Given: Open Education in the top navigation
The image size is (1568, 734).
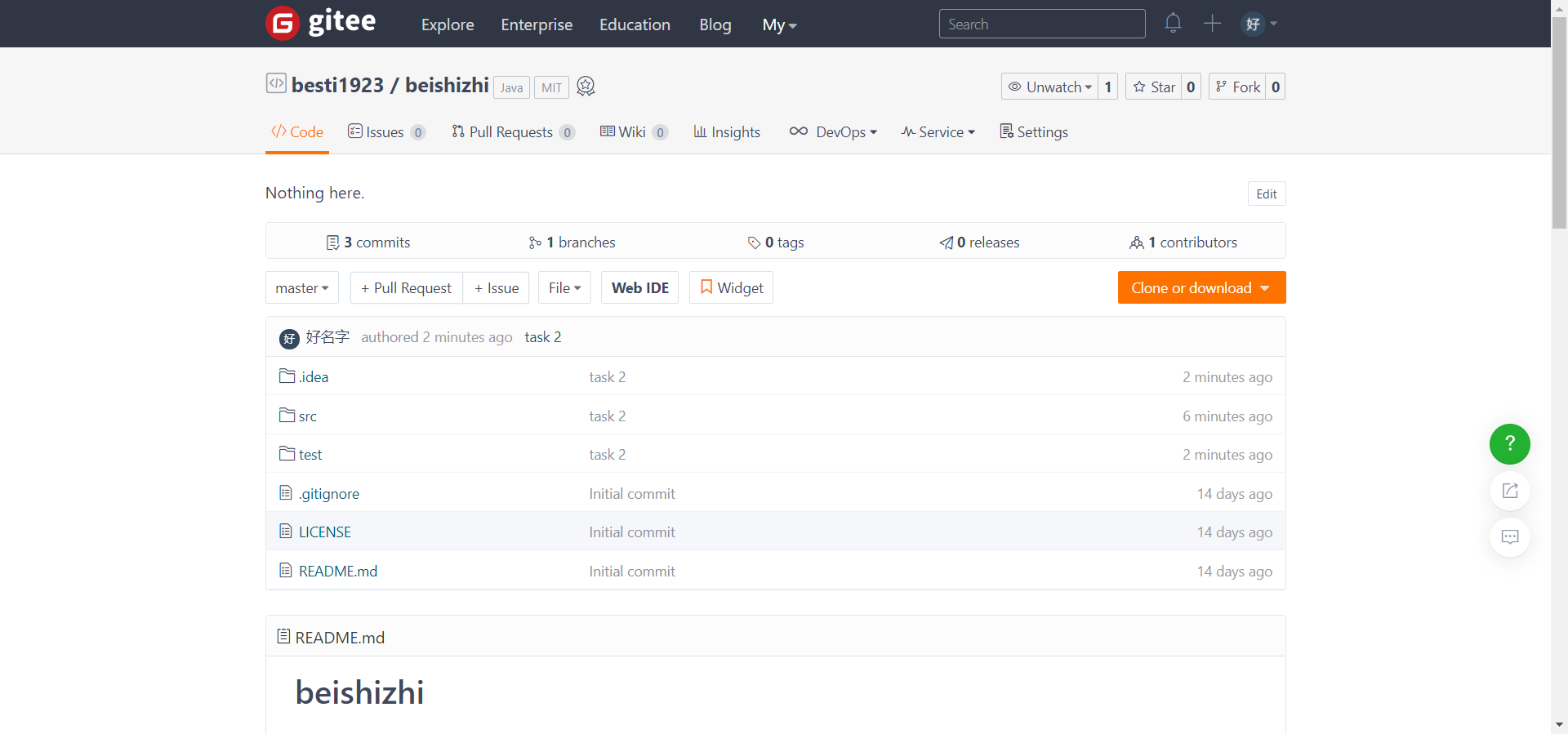Looking at the screenshot, I should coord(635,24).
